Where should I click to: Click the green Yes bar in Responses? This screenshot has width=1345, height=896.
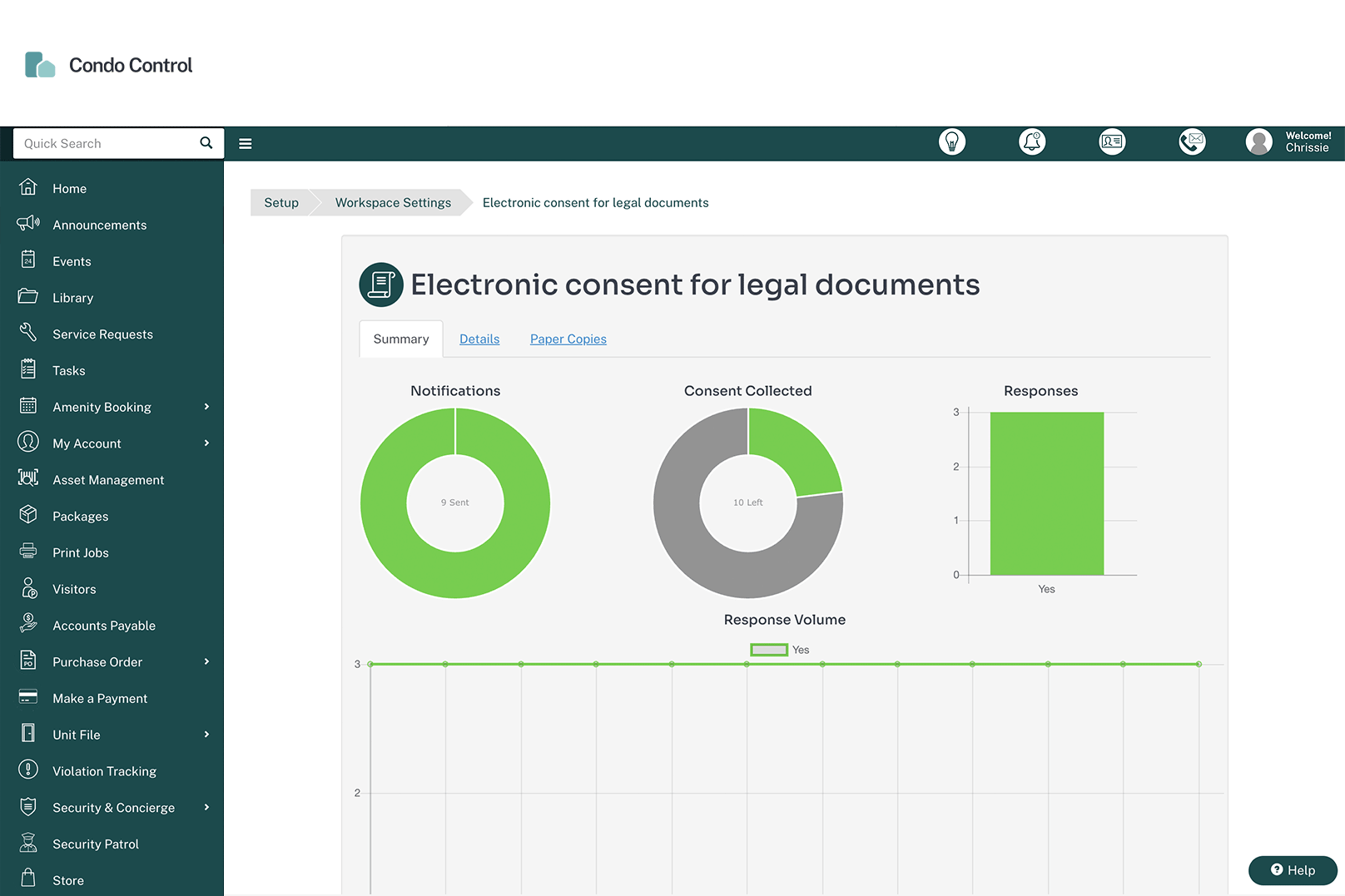1047,493
